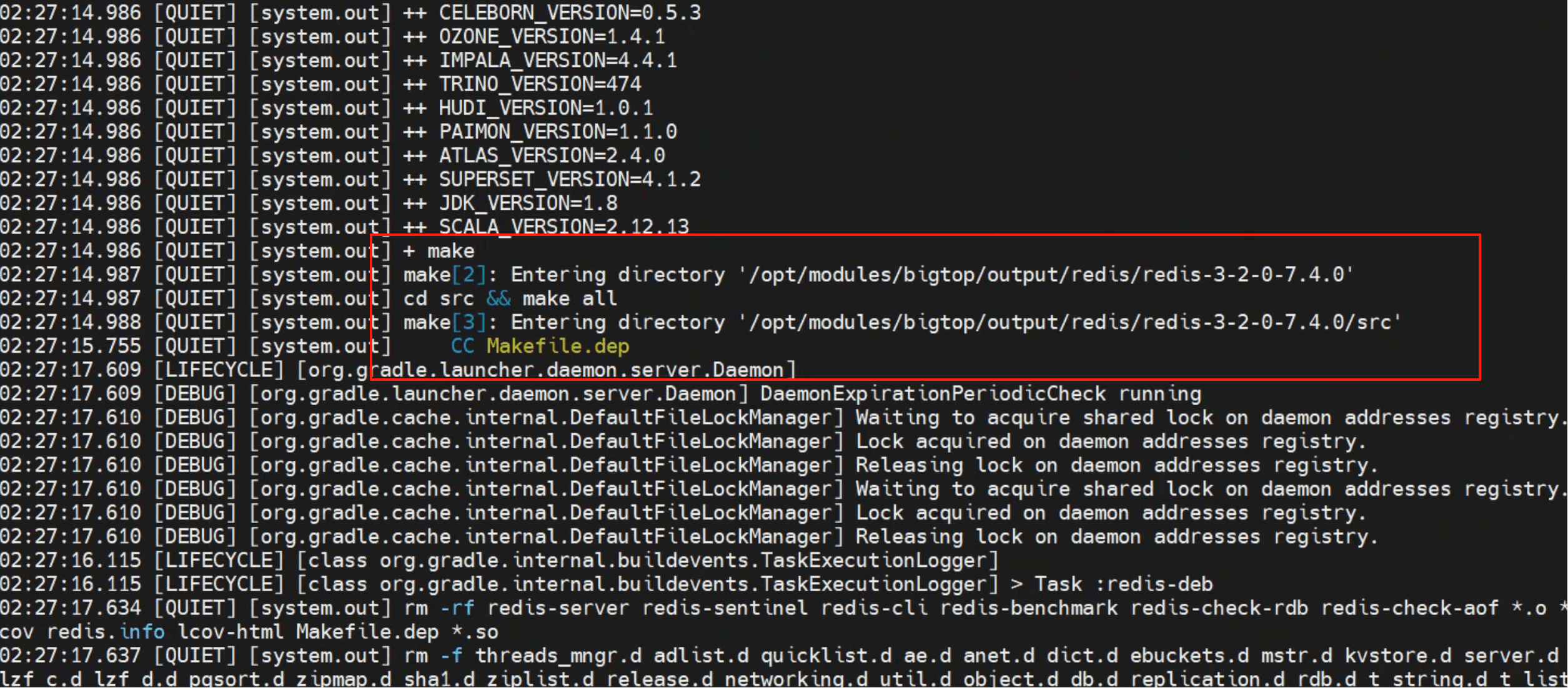1568x688 pixels.
Task: Click the make[2] Entering directory line
Action: tap(878, 275)
